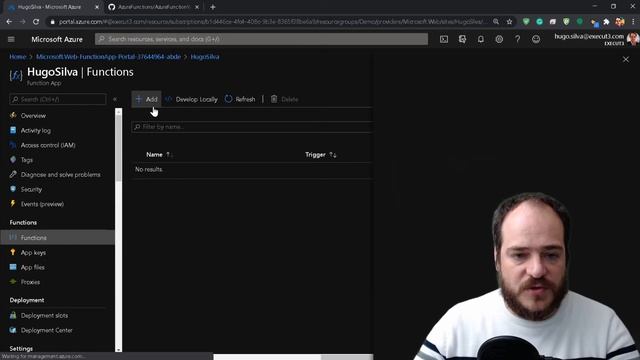Click the Microsoft.Web-FunctionApp-Portal breadcrumb link

pyautogui.click(x=108, y=57)
